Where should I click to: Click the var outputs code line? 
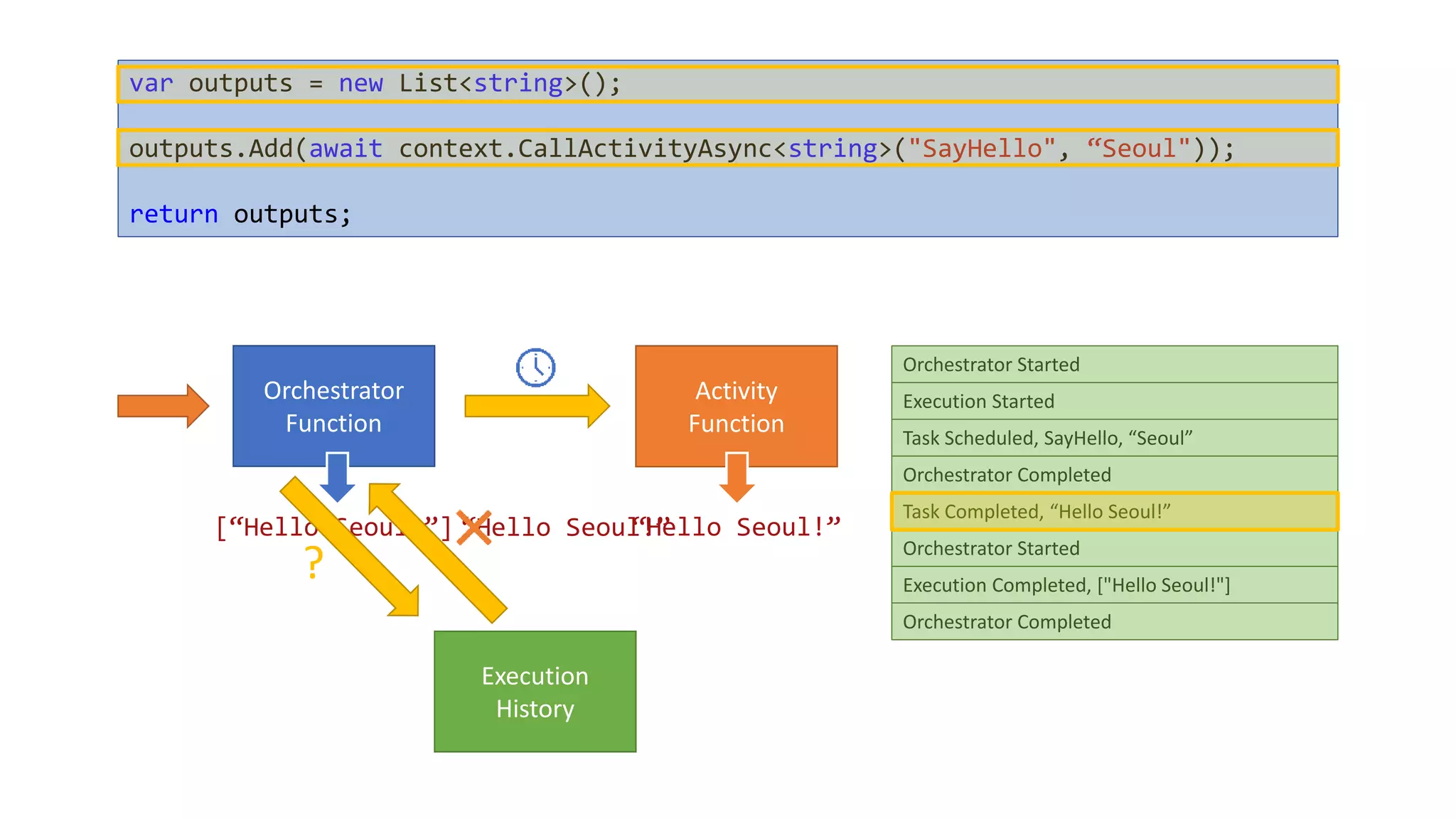[727, 84]
